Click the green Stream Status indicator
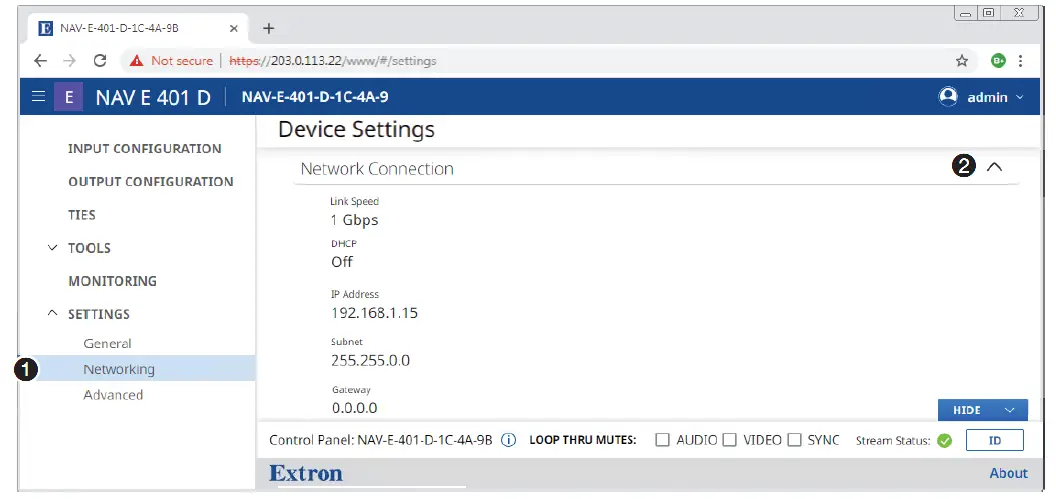1056x499 pixels. (x=944, y=440)
